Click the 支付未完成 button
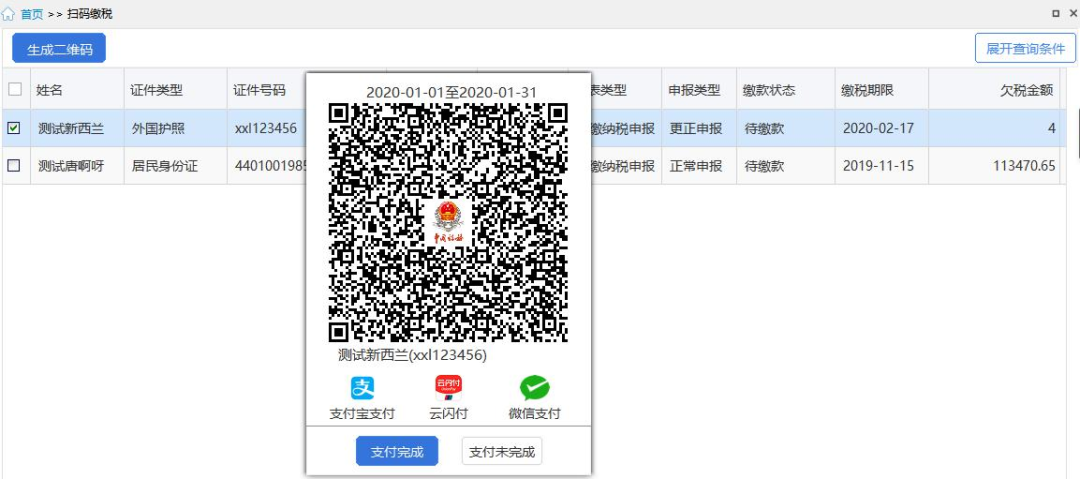This screenshot has width=1080, height=479. coord(502,452)
